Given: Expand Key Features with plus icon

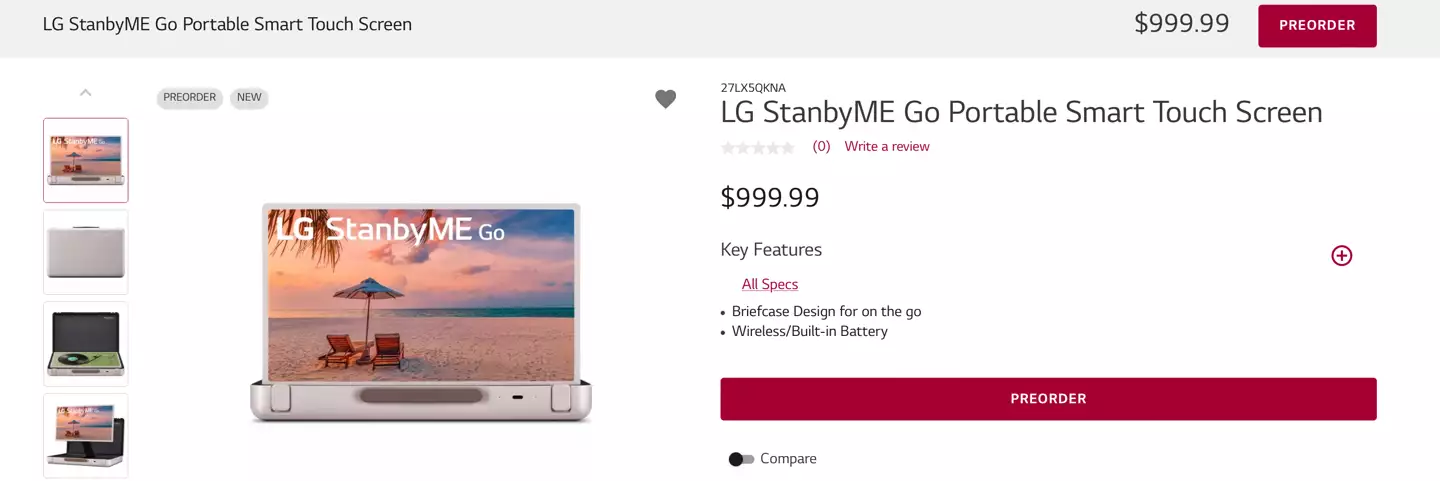Looking at the screenshot, I should point(1341,256).
